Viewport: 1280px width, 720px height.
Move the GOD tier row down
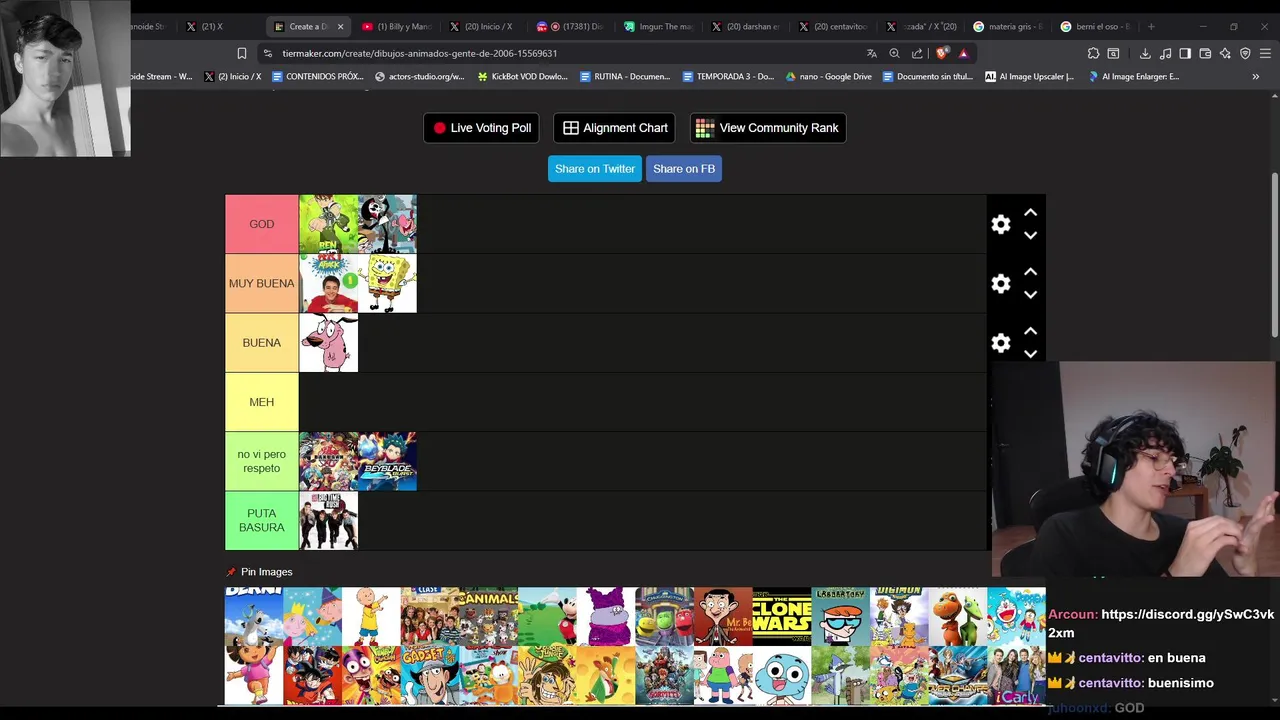click(x=1030, y=236)
